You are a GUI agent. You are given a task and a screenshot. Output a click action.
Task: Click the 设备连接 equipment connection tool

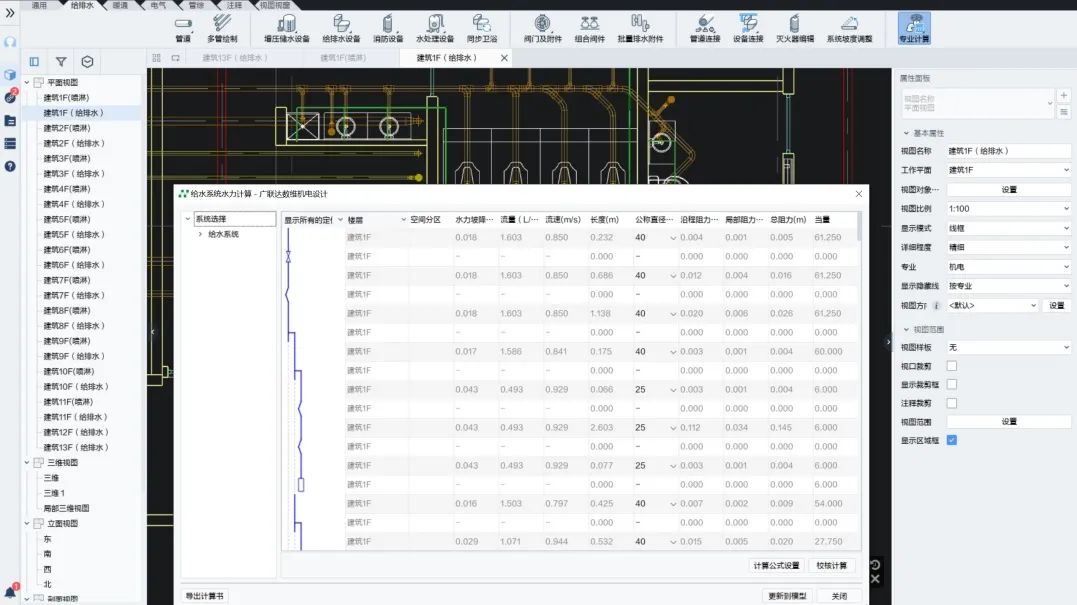tap(748, 30)
